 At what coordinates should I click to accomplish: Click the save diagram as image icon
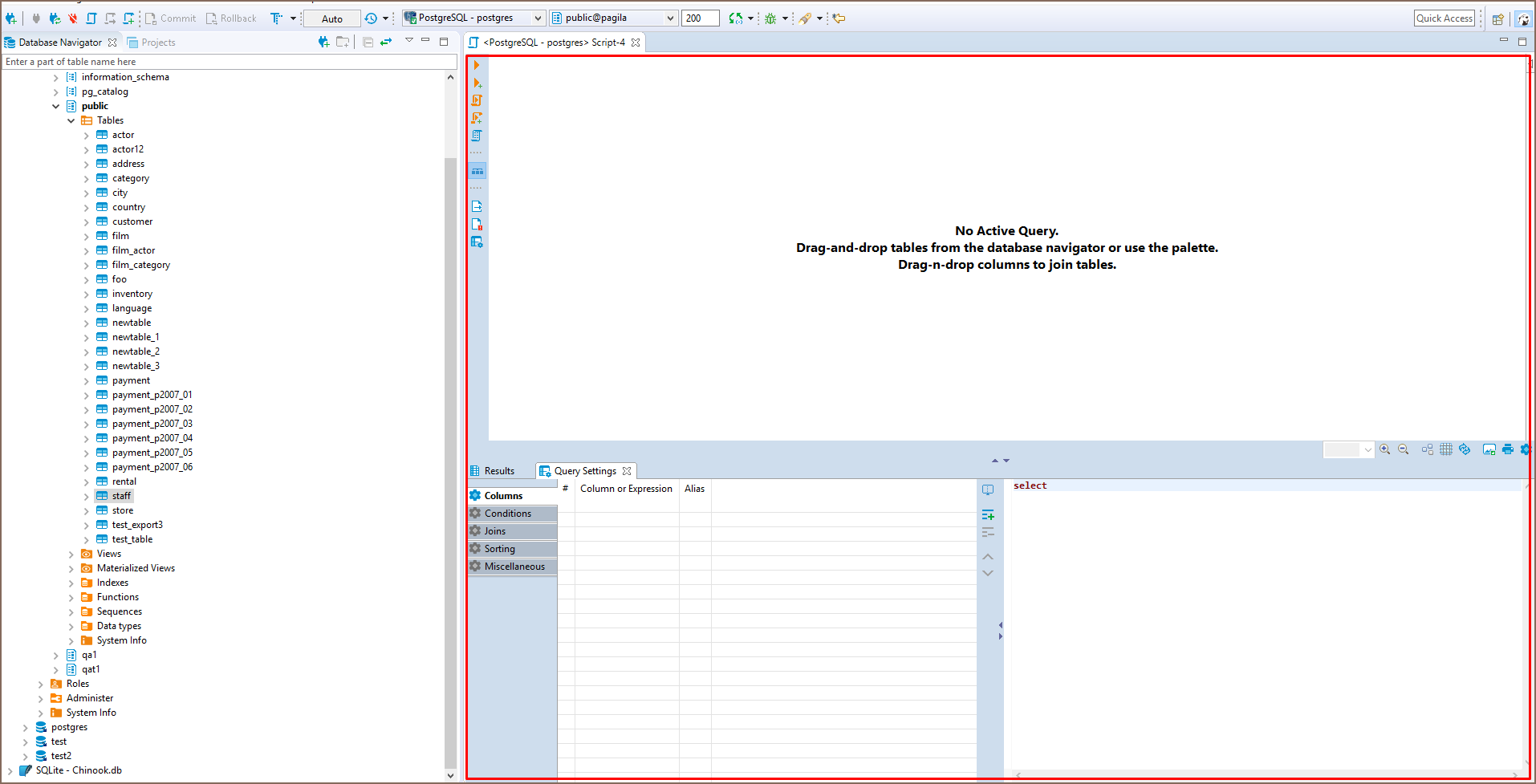click(1489, 449)
